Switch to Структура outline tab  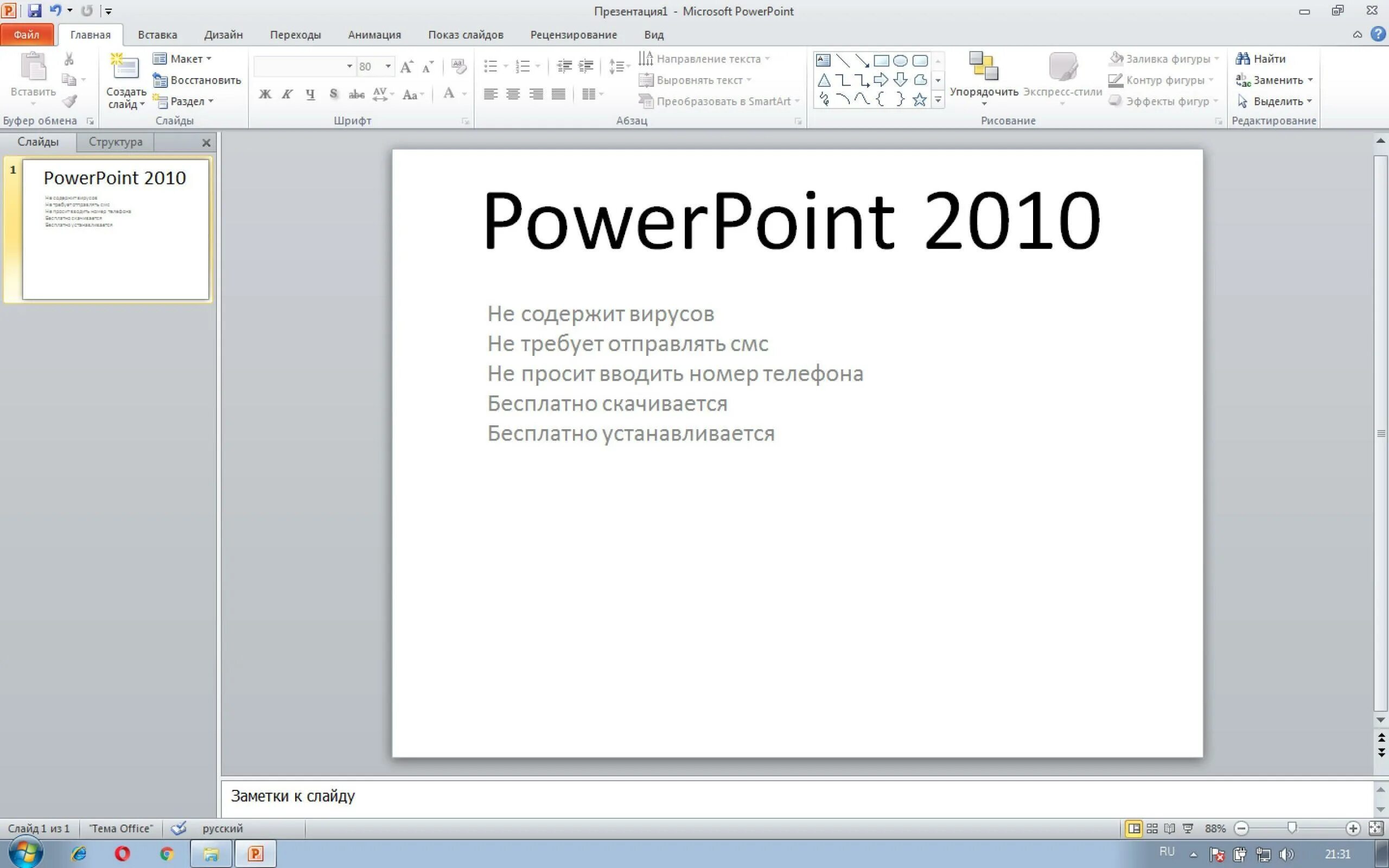point(116,142)
